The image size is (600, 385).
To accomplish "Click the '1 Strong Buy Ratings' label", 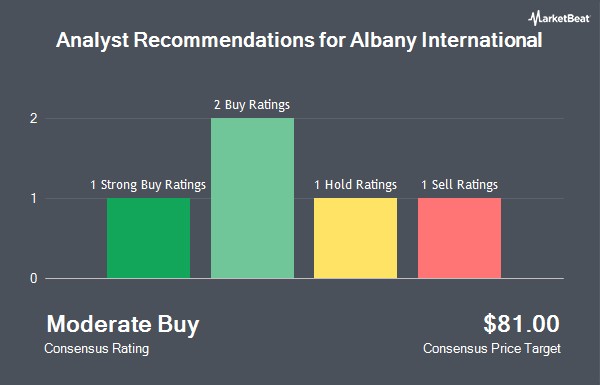I will (x=148, y=185).
